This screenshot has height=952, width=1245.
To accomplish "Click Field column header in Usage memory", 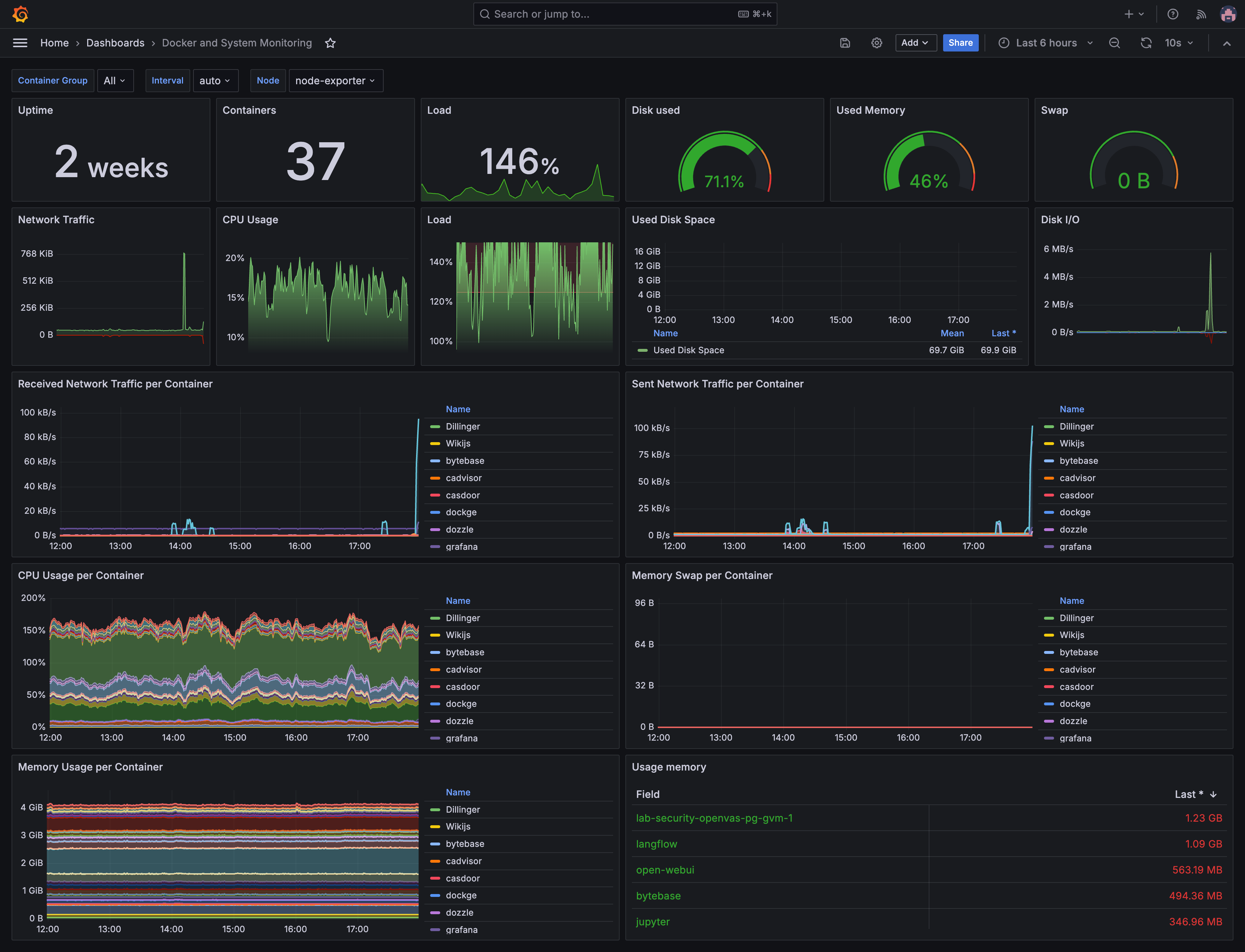I will 647,794.
